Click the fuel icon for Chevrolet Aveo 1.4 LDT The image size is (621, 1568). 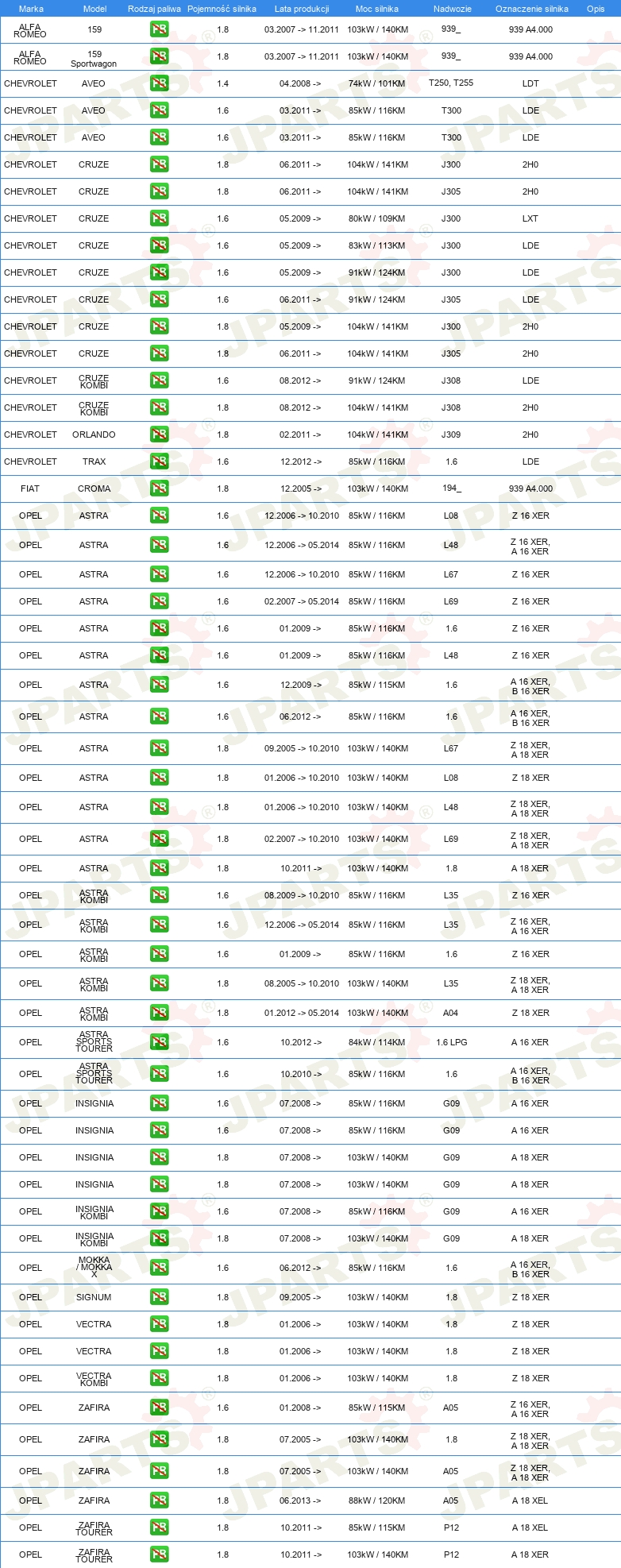tap(159, 83)
